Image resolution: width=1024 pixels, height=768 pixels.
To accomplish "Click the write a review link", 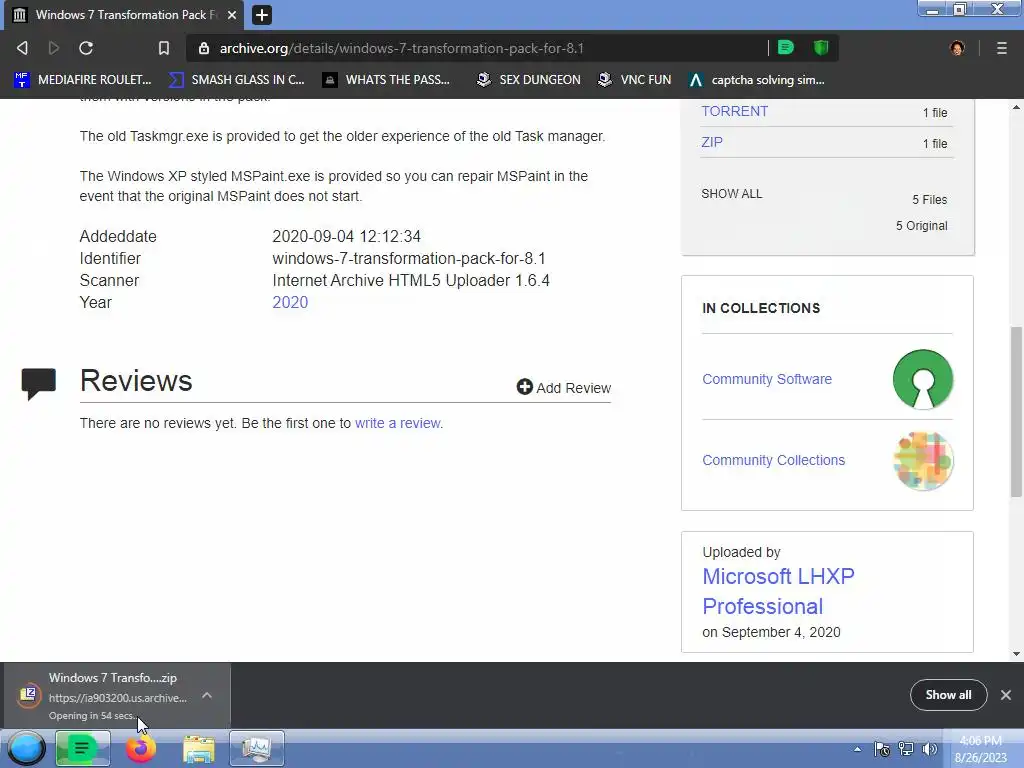I will click(398, 423).
